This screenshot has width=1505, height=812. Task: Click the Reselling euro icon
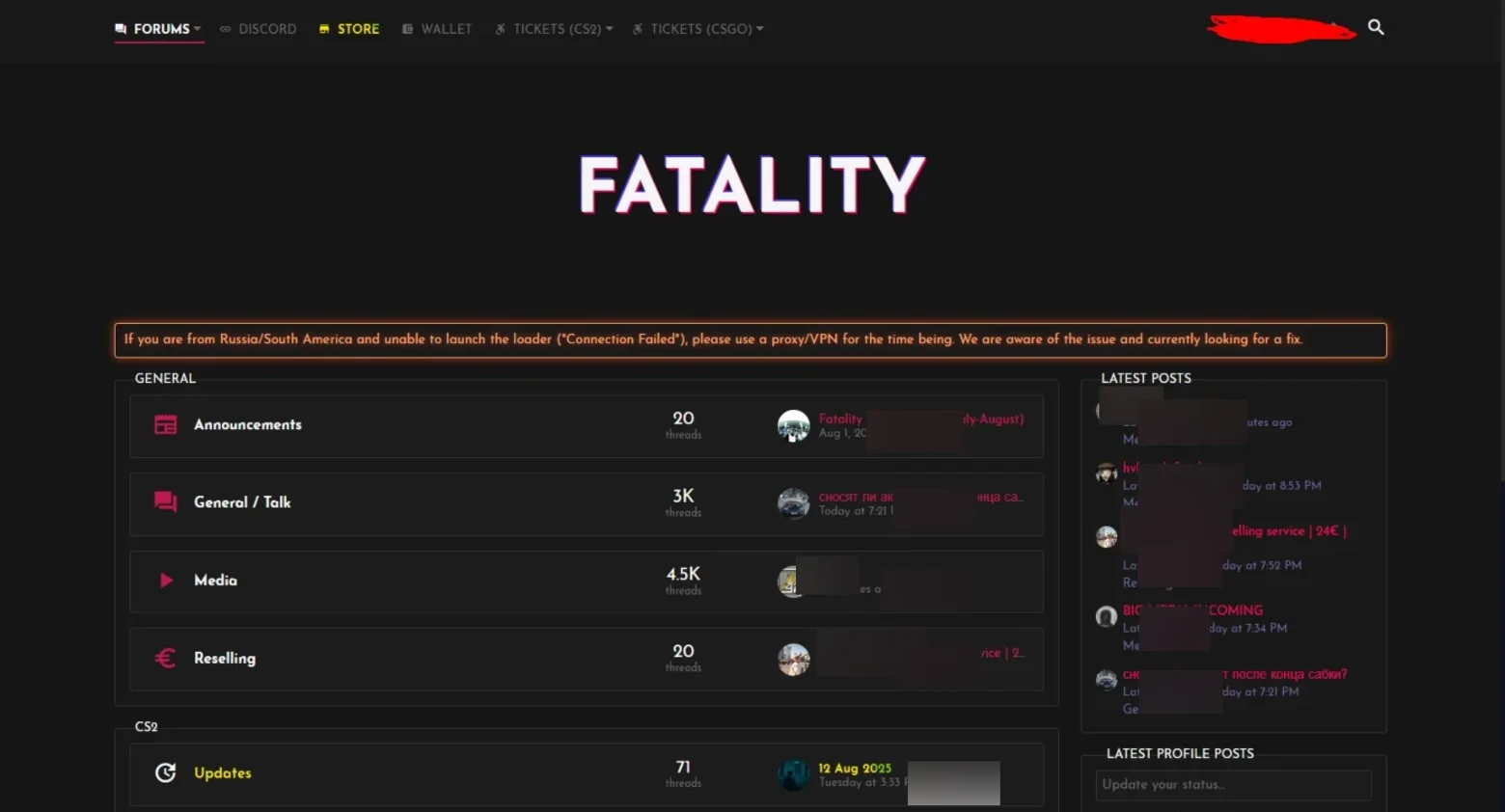166,658
